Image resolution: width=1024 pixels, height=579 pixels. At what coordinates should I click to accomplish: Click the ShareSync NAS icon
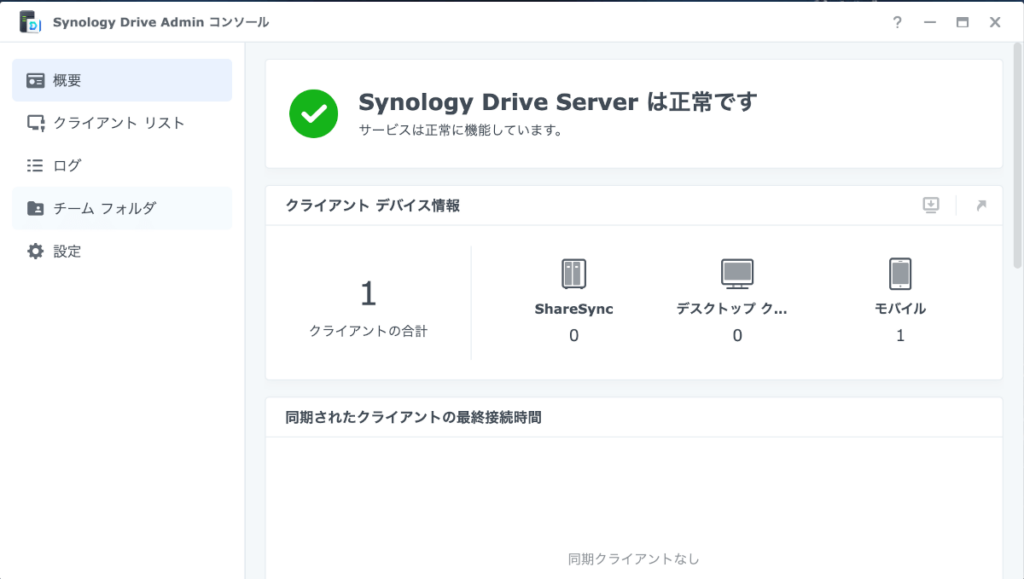pos(573,274)
